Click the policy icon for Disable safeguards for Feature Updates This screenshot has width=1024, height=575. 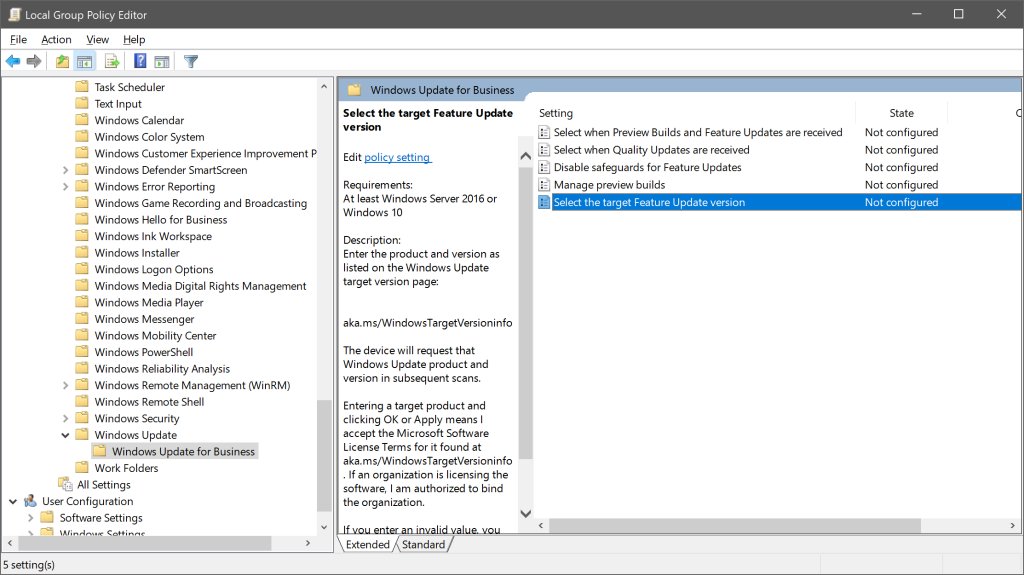(x=544, y=167)
